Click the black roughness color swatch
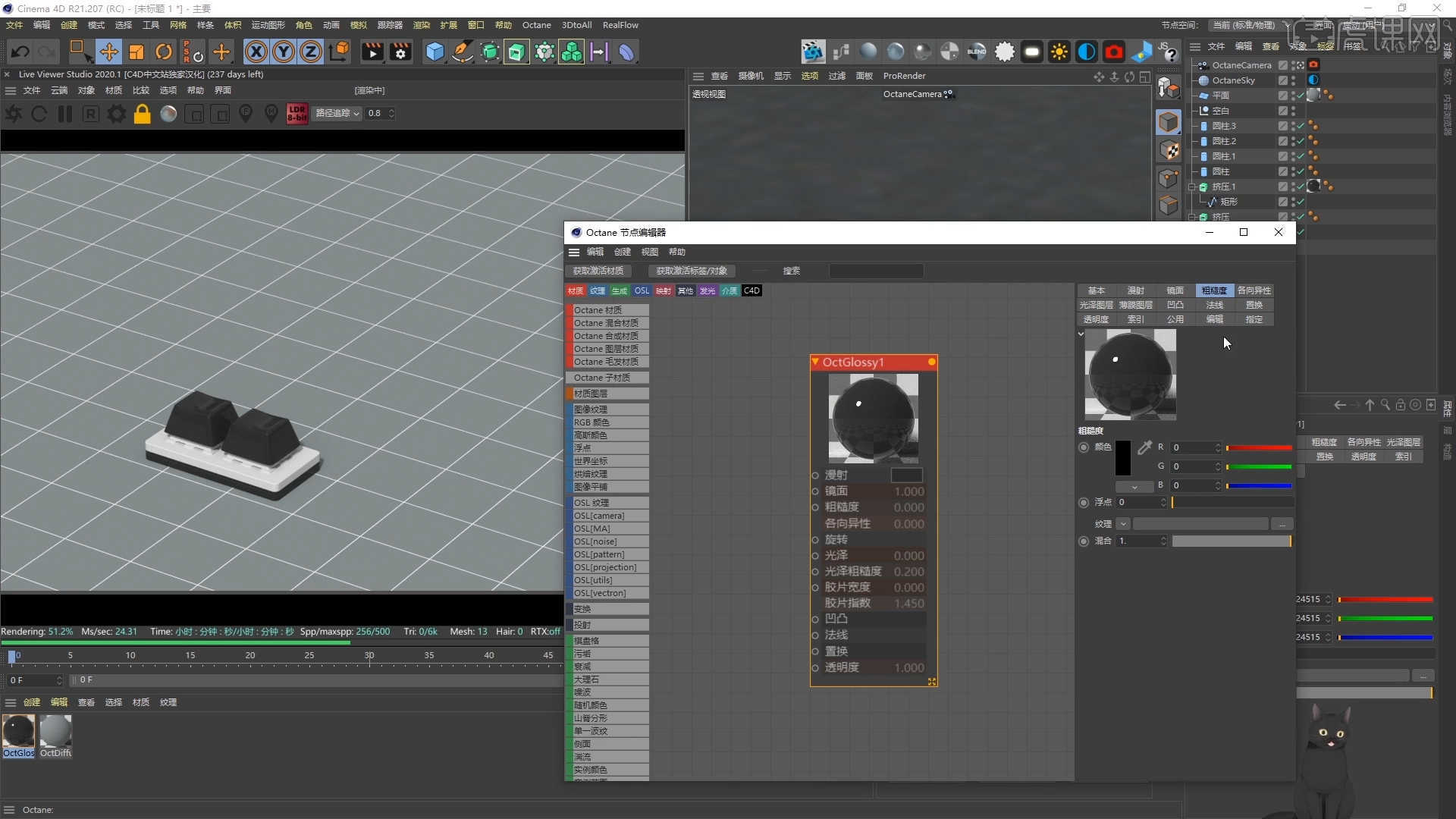 [x=1123, y=457]
